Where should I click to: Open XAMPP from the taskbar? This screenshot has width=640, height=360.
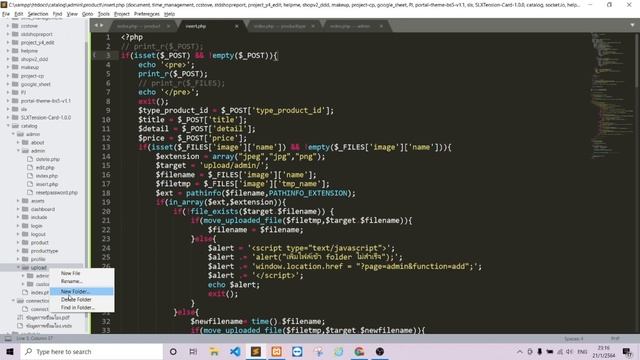click(x=276, y=351)
